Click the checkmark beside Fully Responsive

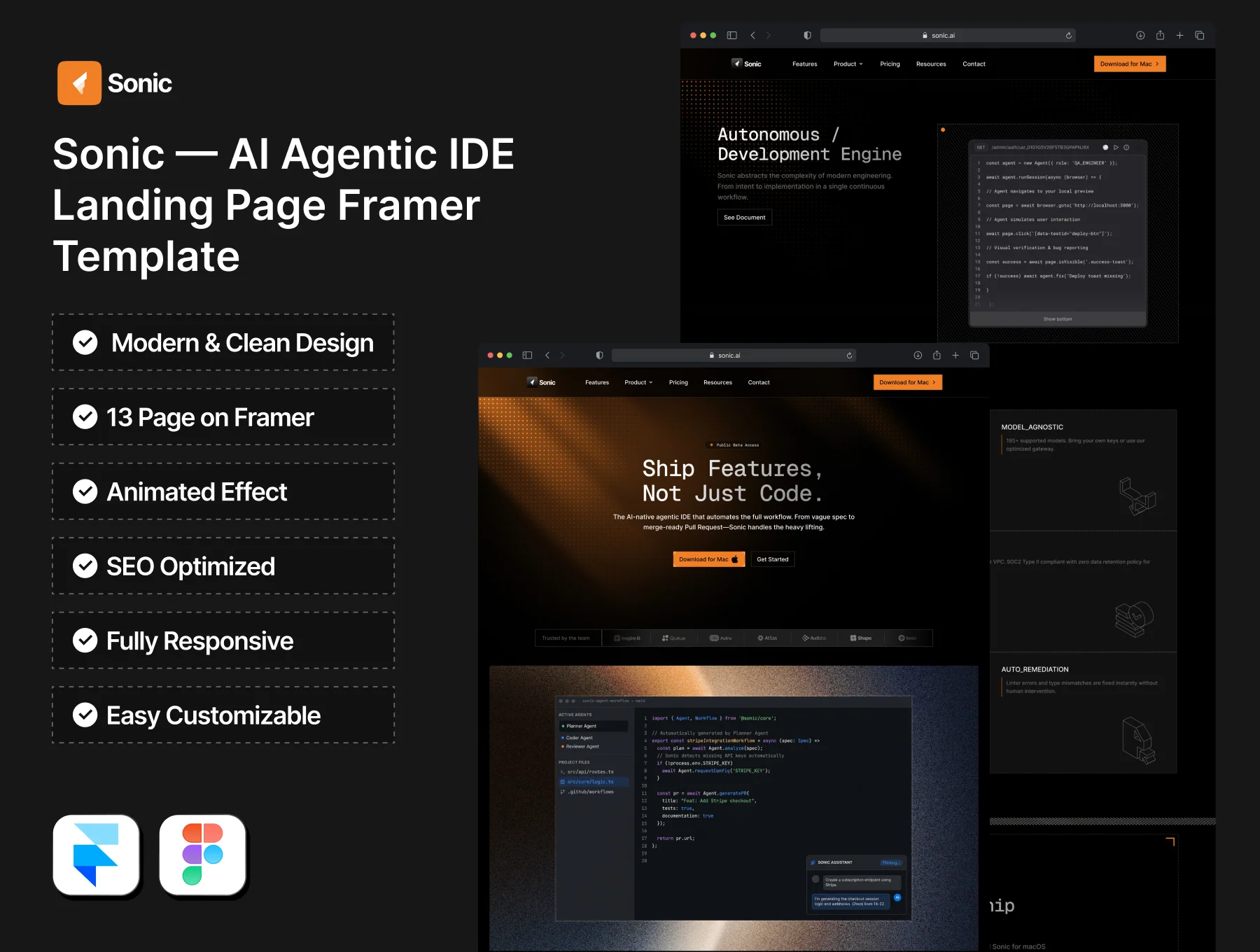(x=85, y=640)
